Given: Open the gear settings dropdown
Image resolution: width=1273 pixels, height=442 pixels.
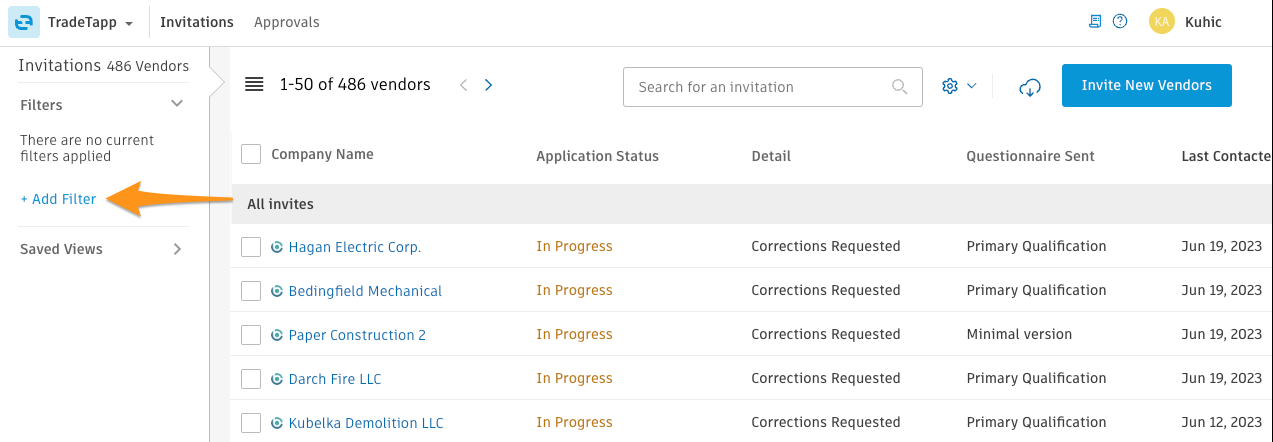Looking at the screenshot, I should (x=959, y=86).
